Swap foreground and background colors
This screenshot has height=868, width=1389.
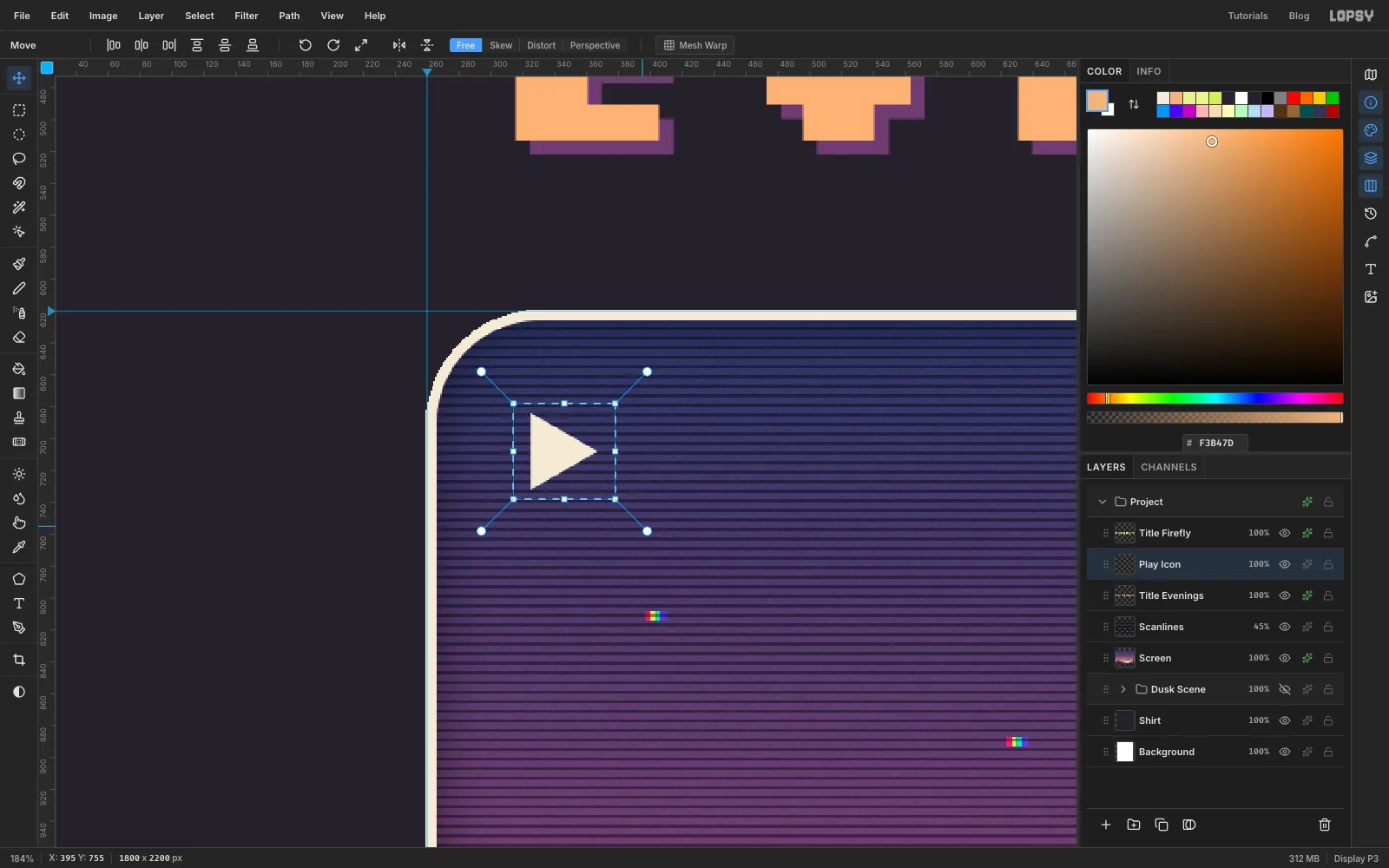[1134, 104]
